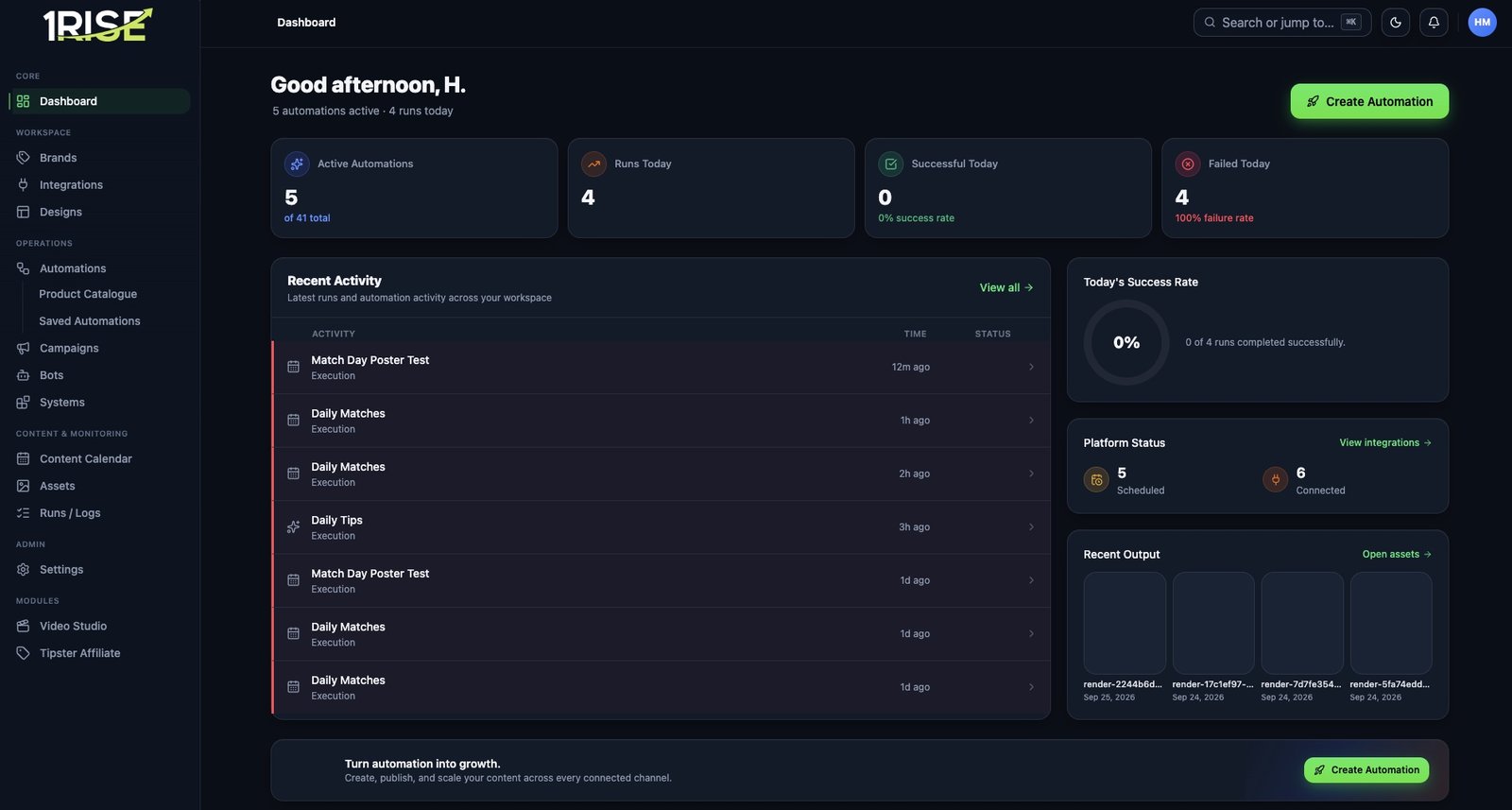Open Content Calendar in the sidebar
Screen dimensions: 1512x810
pyautogui.click(x=100, y=458)
